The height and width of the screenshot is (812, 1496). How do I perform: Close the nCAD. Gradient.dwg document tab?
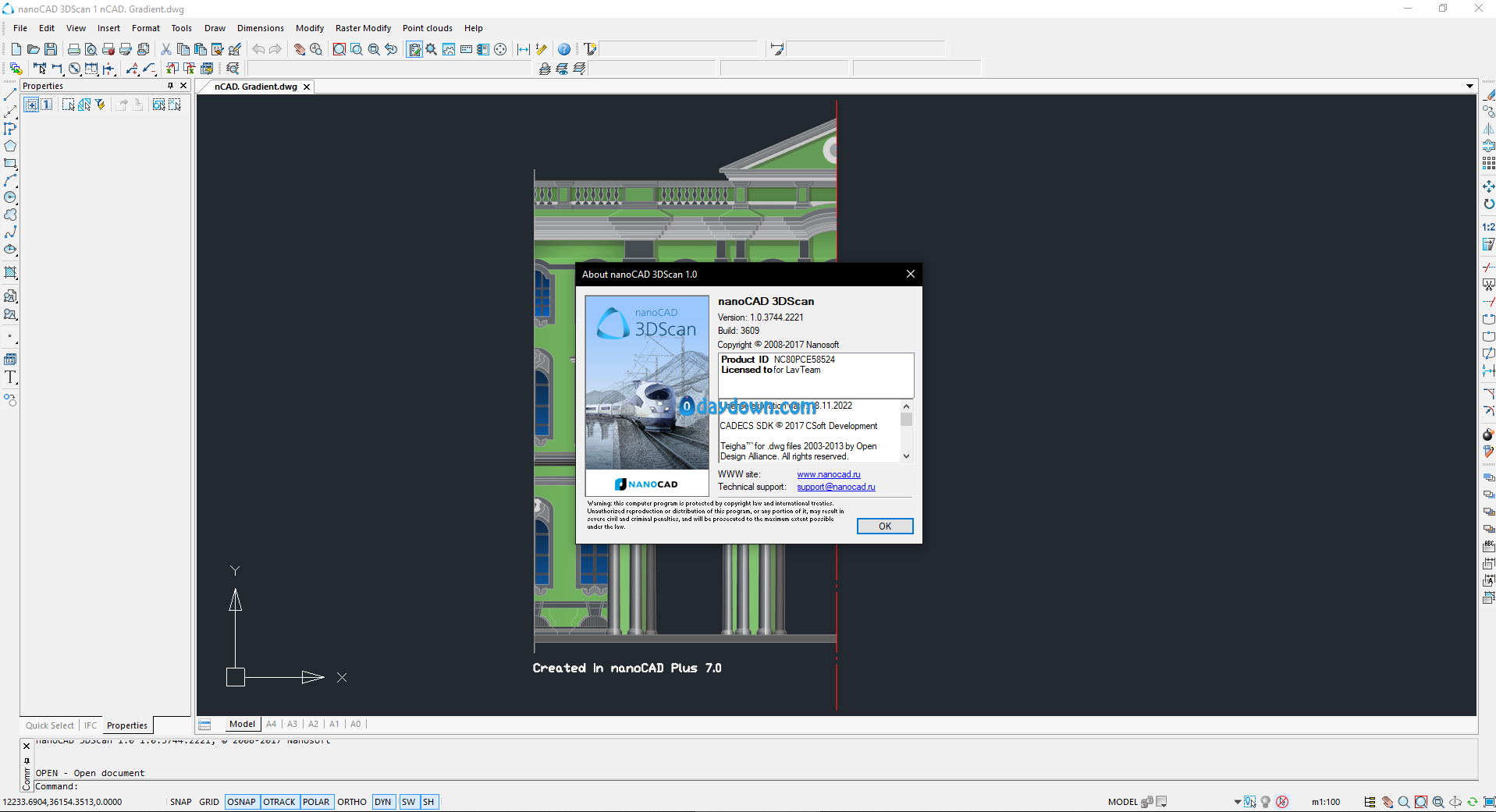pyautogui.click(x=307, y=87)
